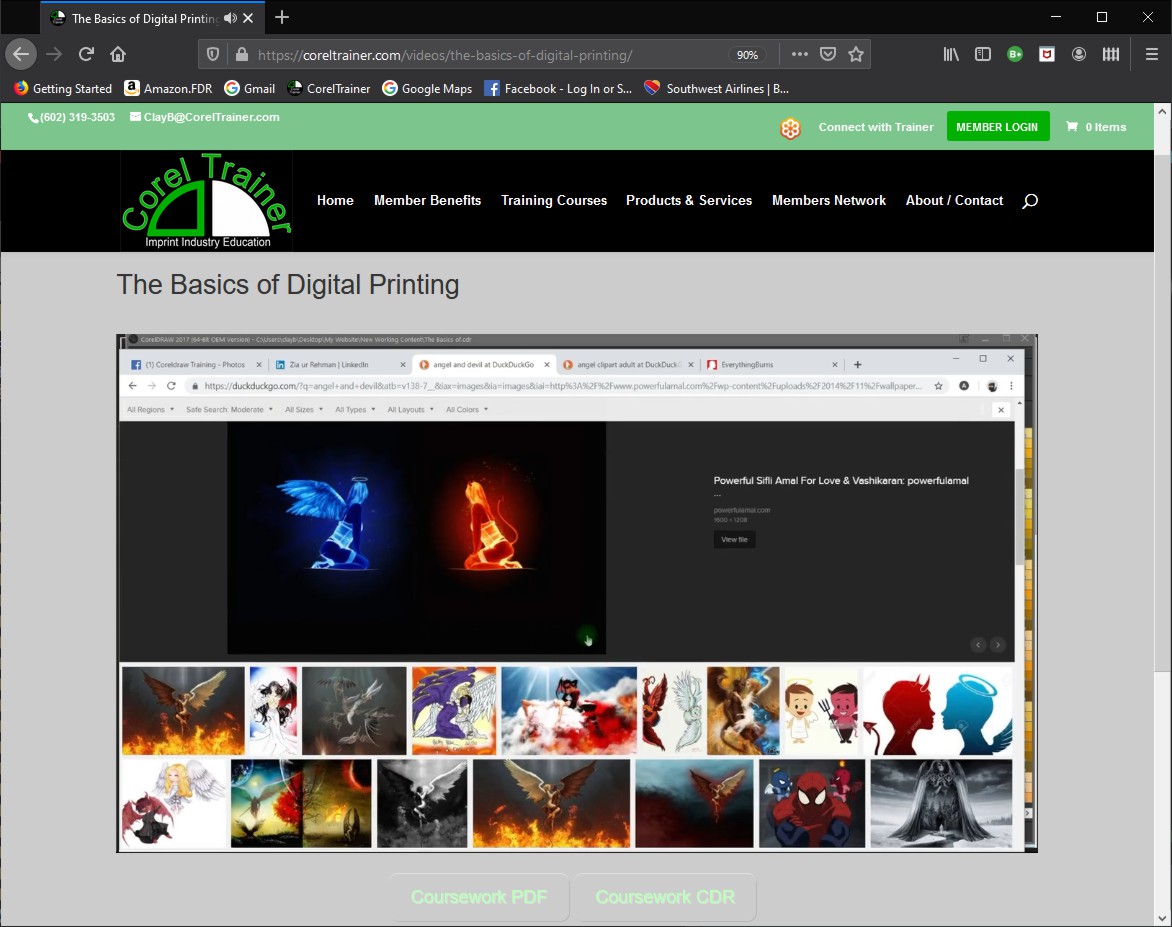This screenshot has height=927, width=1172.
Task: Click the scrollbar up arrow
Action: pos(1162,111)
